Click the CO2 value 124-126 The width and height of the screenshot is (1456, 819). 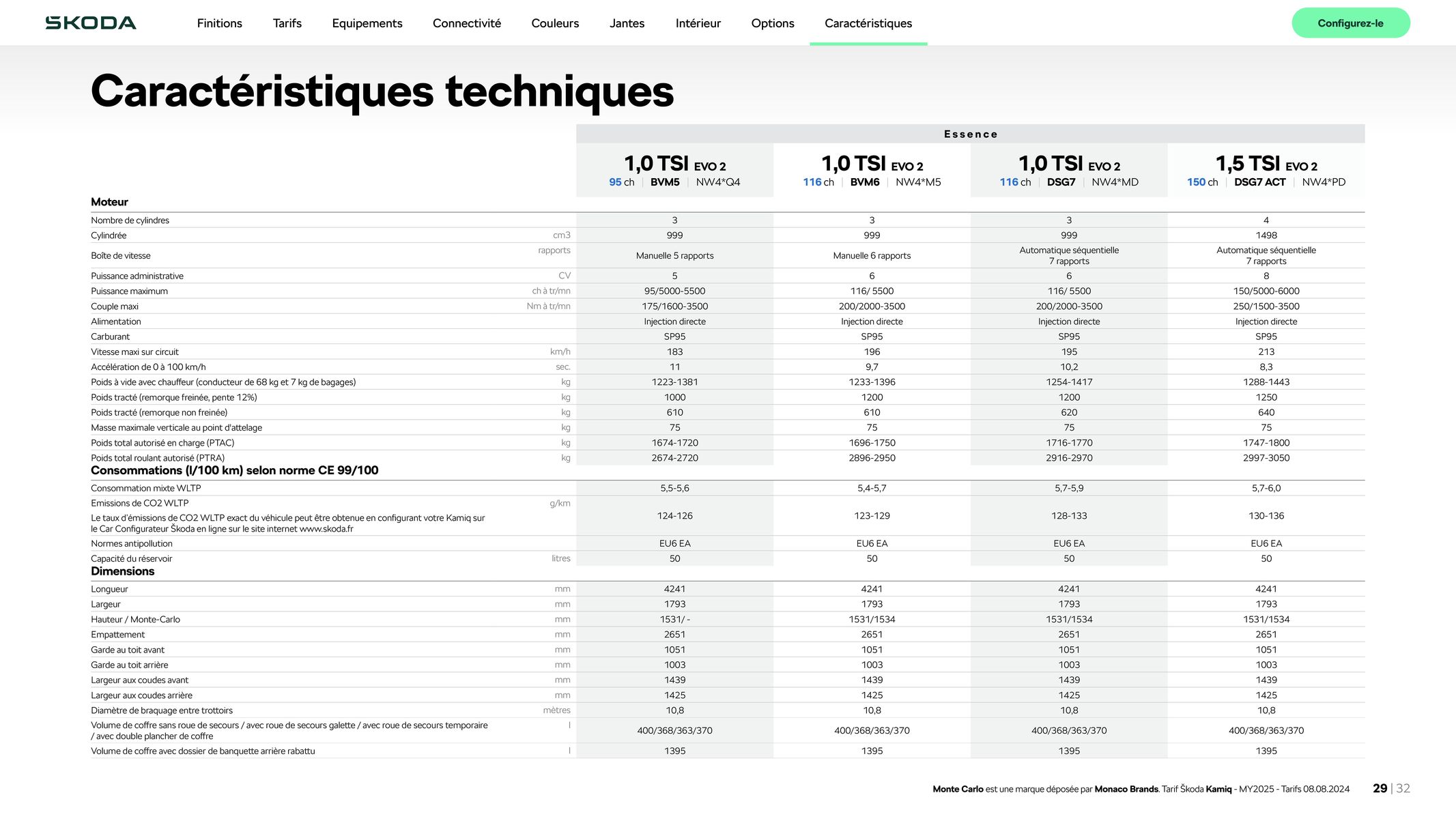click(675, 516)
